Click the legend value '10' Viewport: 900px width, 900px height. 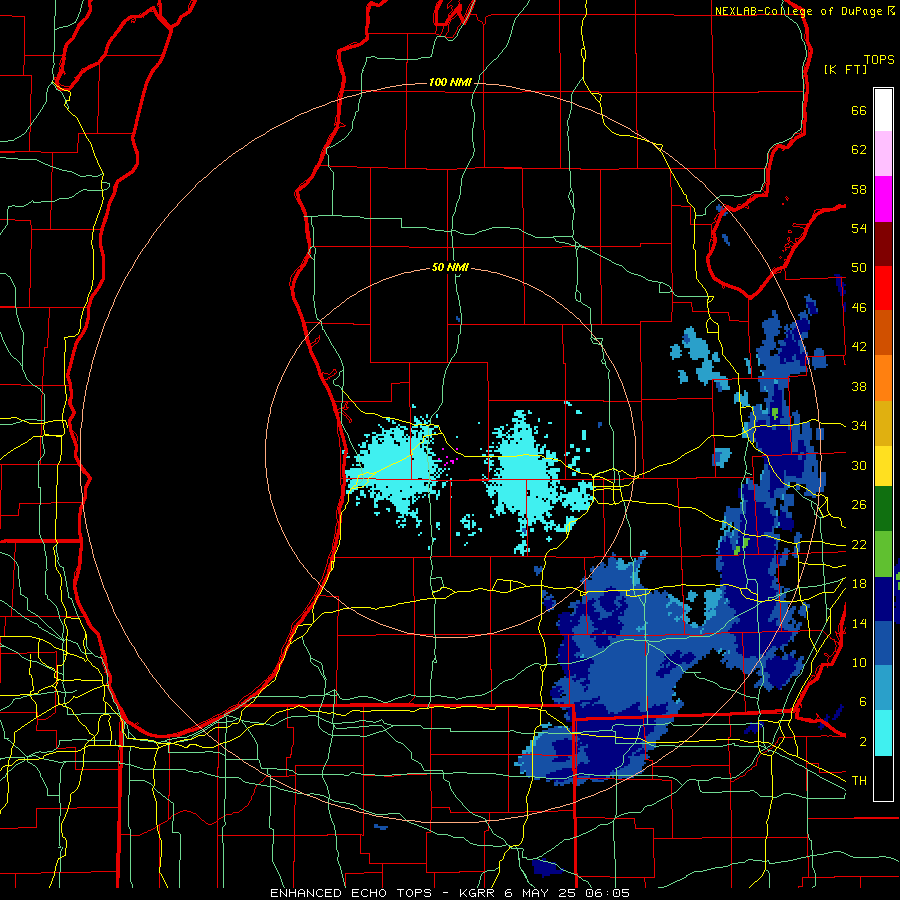859,662
